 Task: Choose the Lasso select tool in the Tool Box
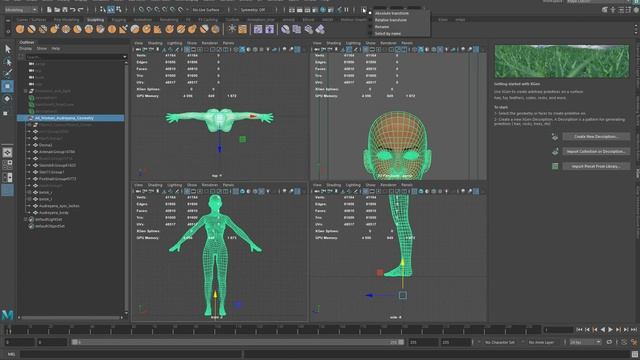[8, 62]
